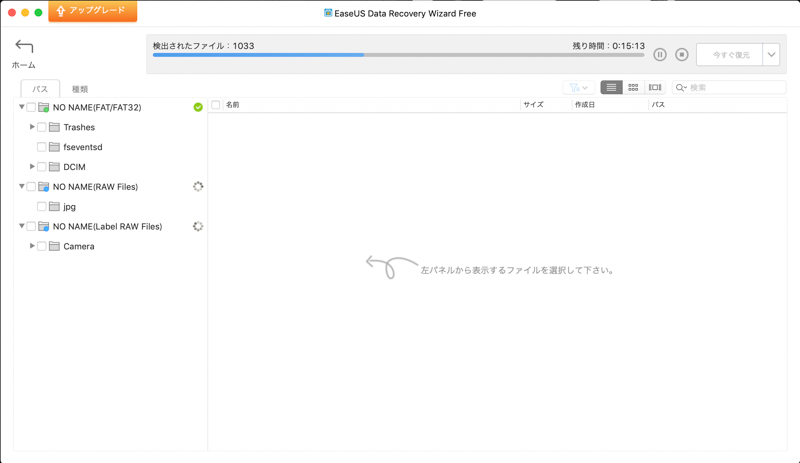This screenshot has width=800, height=463.
Task: Select the Camera row
Action: [110, 246]
